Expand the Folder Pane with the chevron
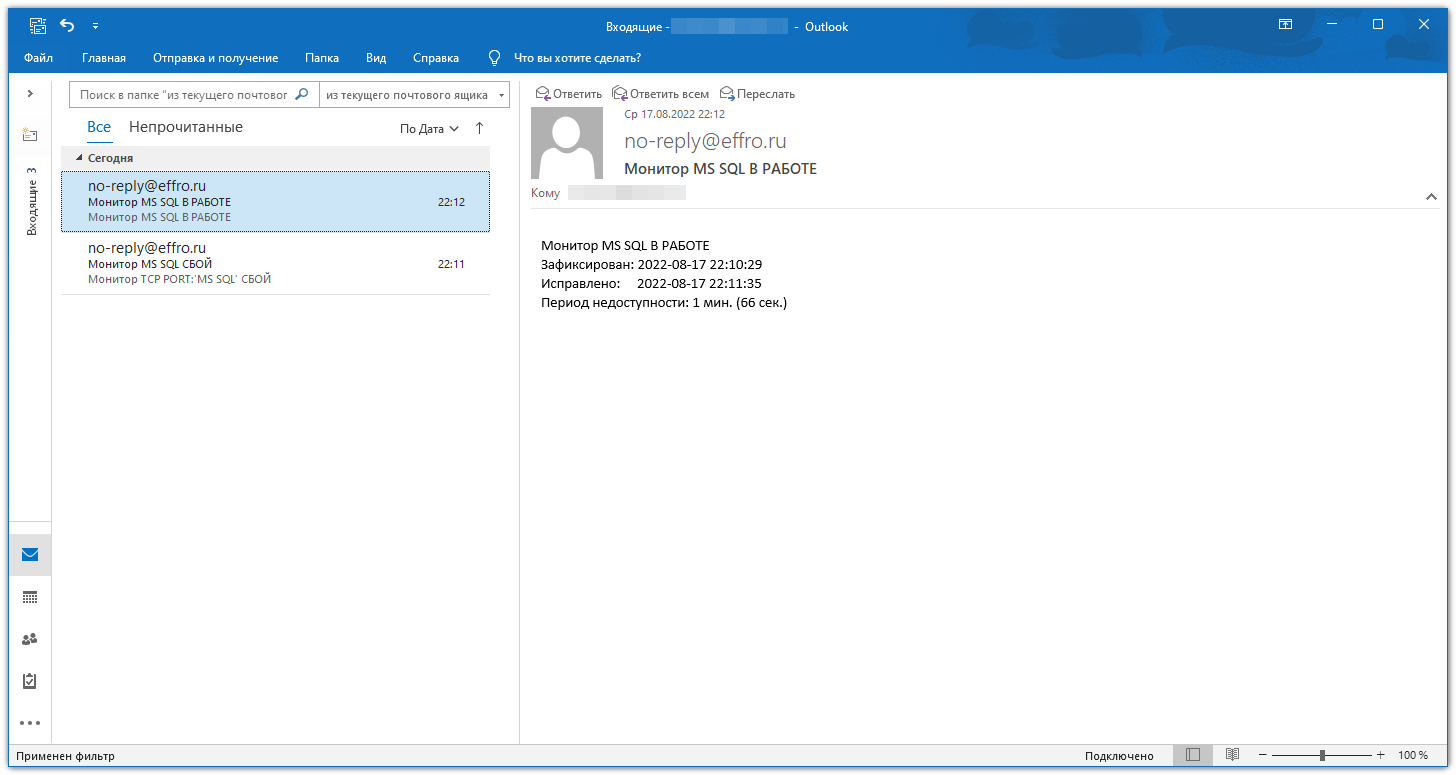Image resolution: width=1456 pixels, height=775 pixels. [x=29, y=94]
